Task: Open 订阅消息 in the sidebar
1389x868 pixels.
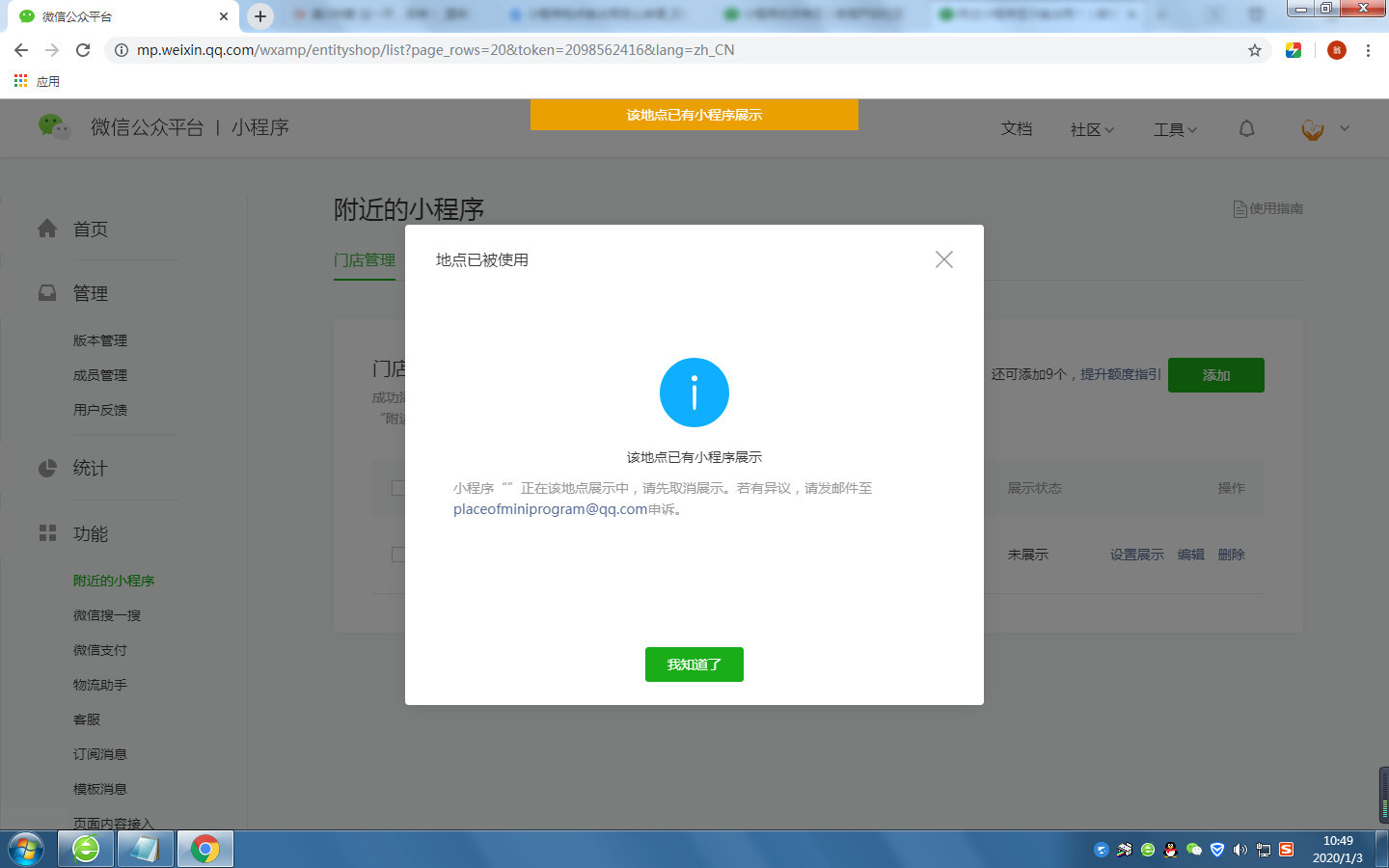Action: pyautogui.click(x=100, y=754)
